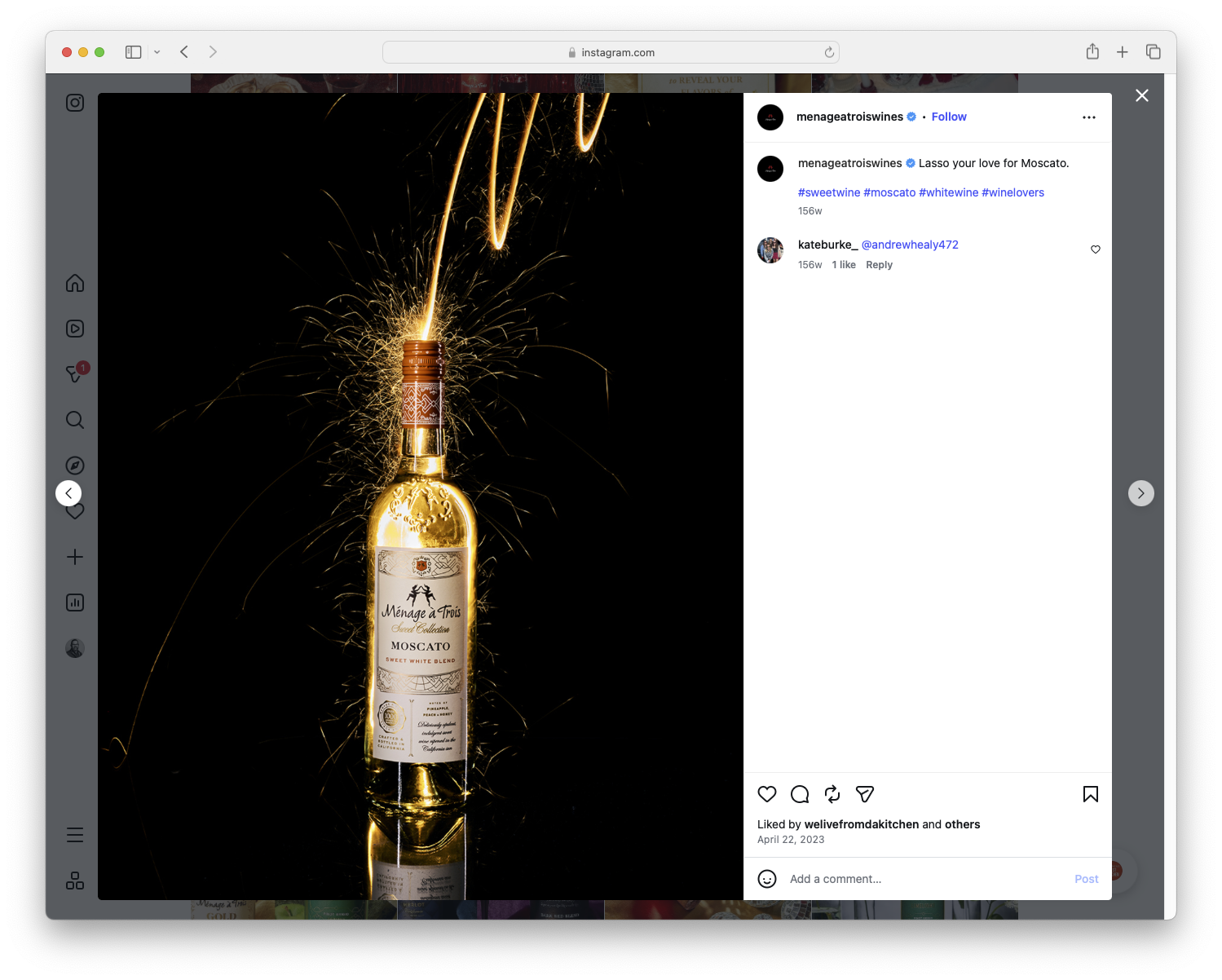Screen dimensions: 1222x980
Task: Open the #moscato hashtag link
Action: (889, 192)
